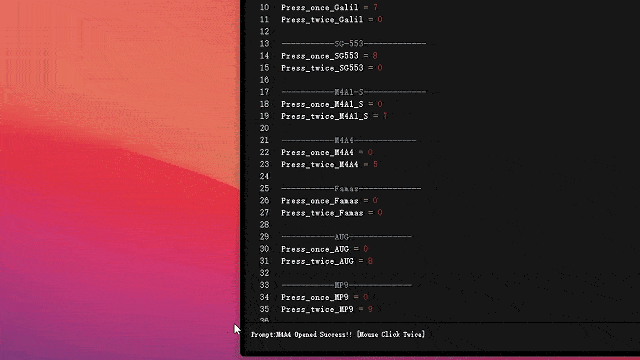
Task: Select the Famas section header comment
Action: click(351, 188)
